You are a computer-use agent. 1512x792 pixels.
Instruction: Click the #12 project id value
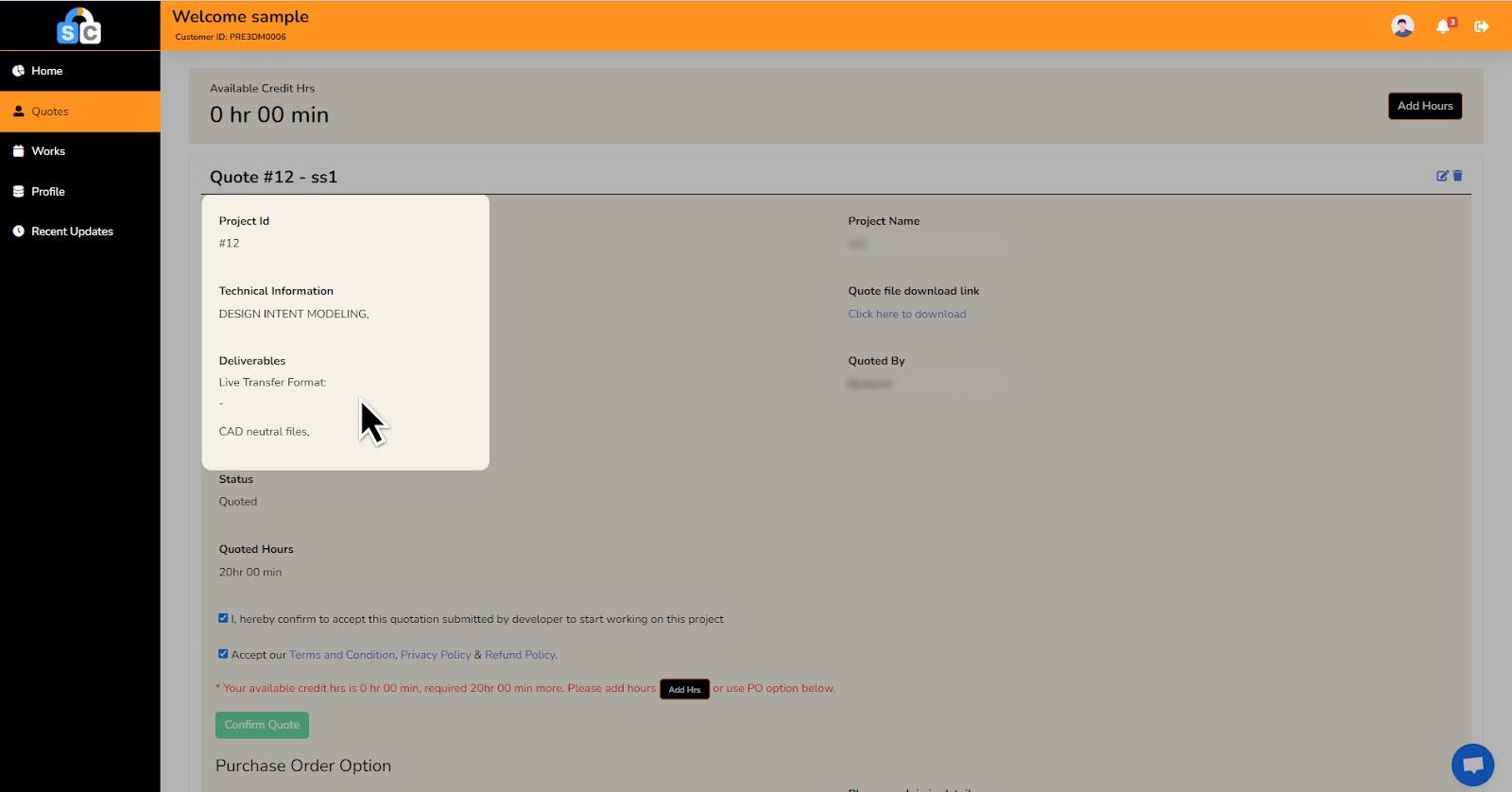point(229,243)
